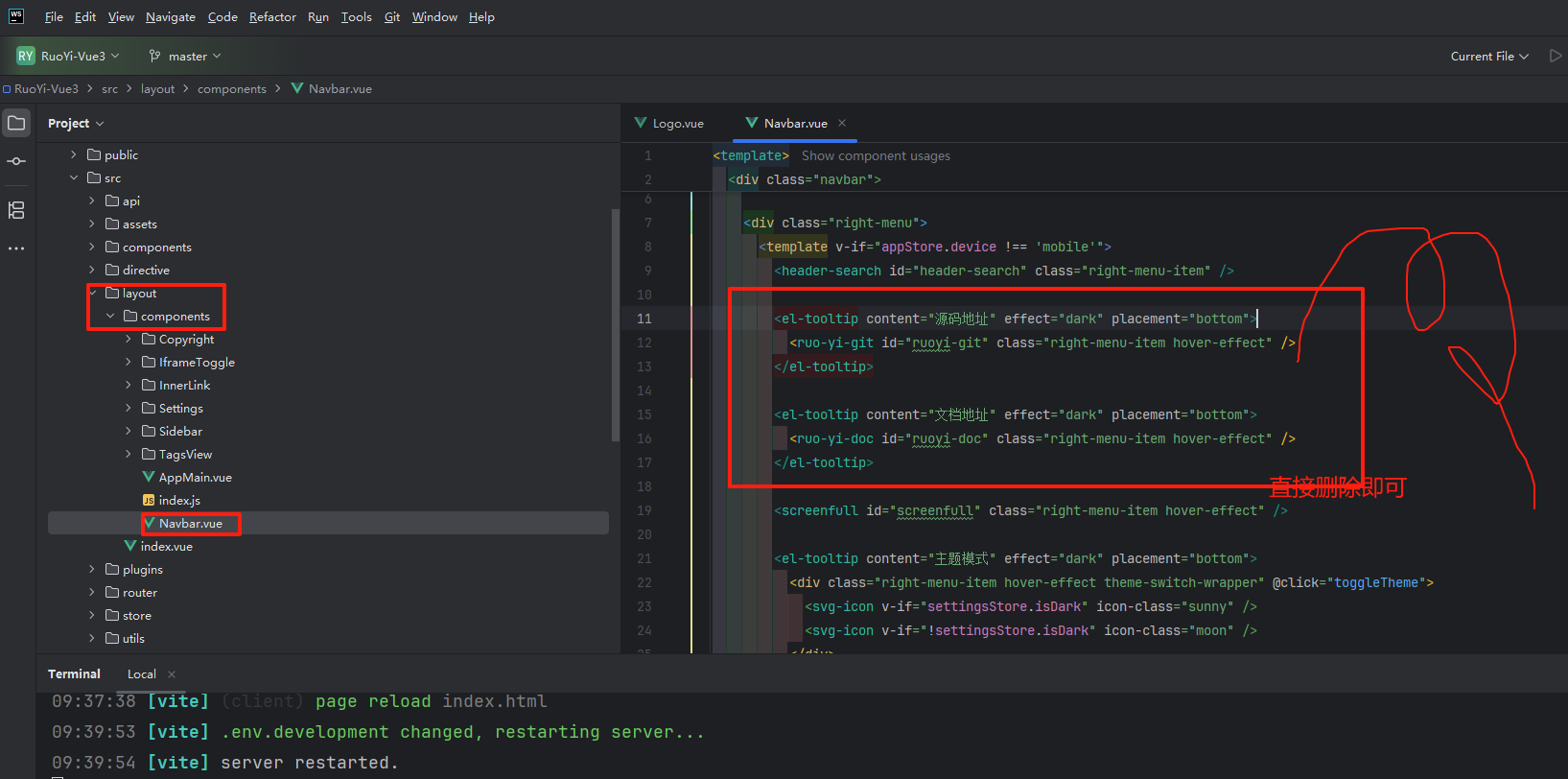
Task: Open the Tools menu
Action: pyautogui.click(x=356, y=16)
